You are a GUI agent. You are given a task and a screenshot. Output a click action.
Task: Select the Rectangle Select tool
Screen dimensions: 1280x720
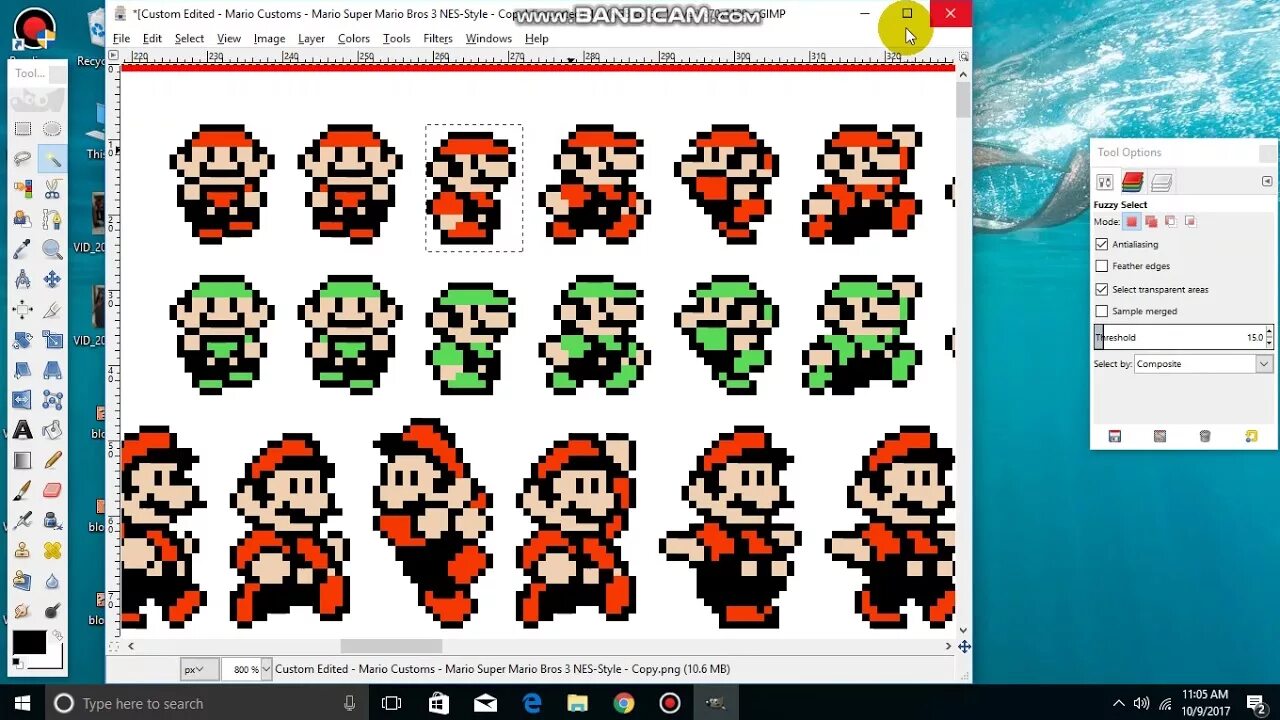click(22, 128)
